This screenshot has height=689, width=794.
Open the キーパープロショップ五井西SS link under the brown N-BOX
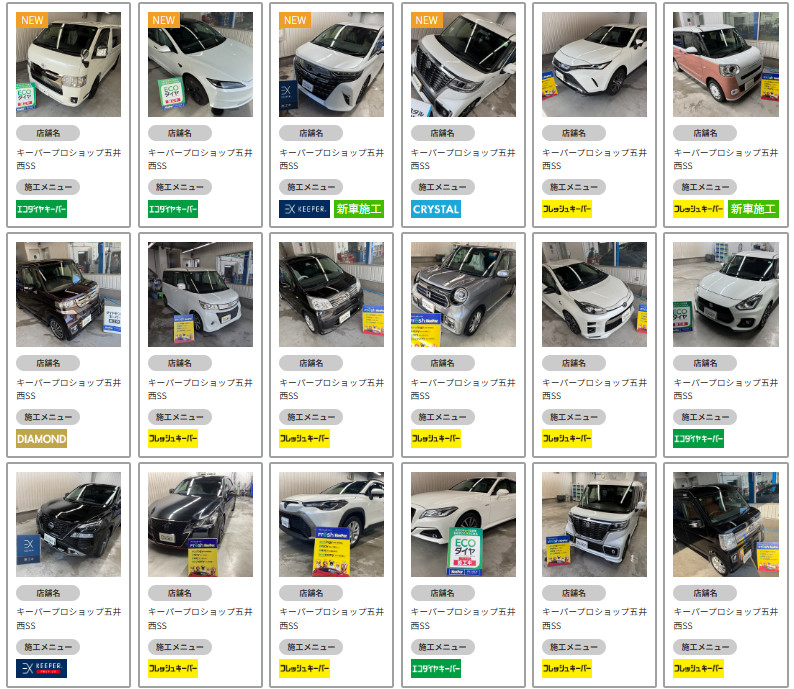[68, 389]
